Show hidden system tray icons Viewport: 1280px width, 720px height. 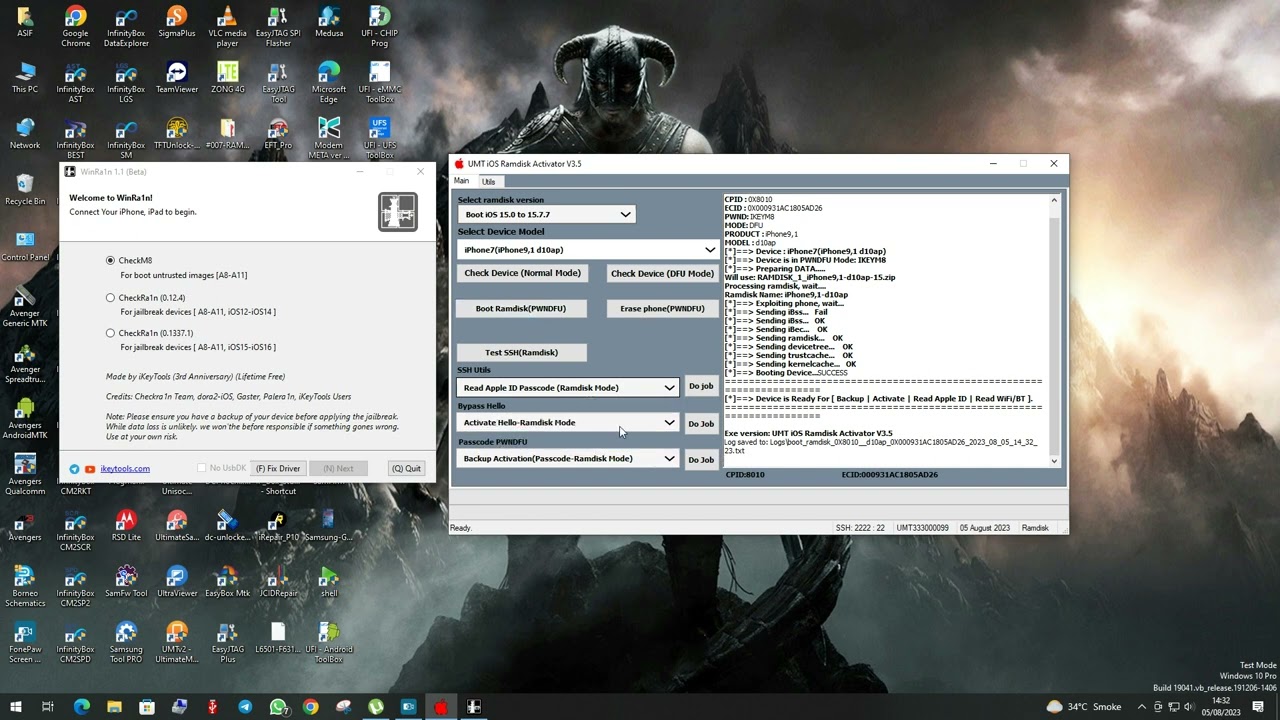coord(1142,707)
